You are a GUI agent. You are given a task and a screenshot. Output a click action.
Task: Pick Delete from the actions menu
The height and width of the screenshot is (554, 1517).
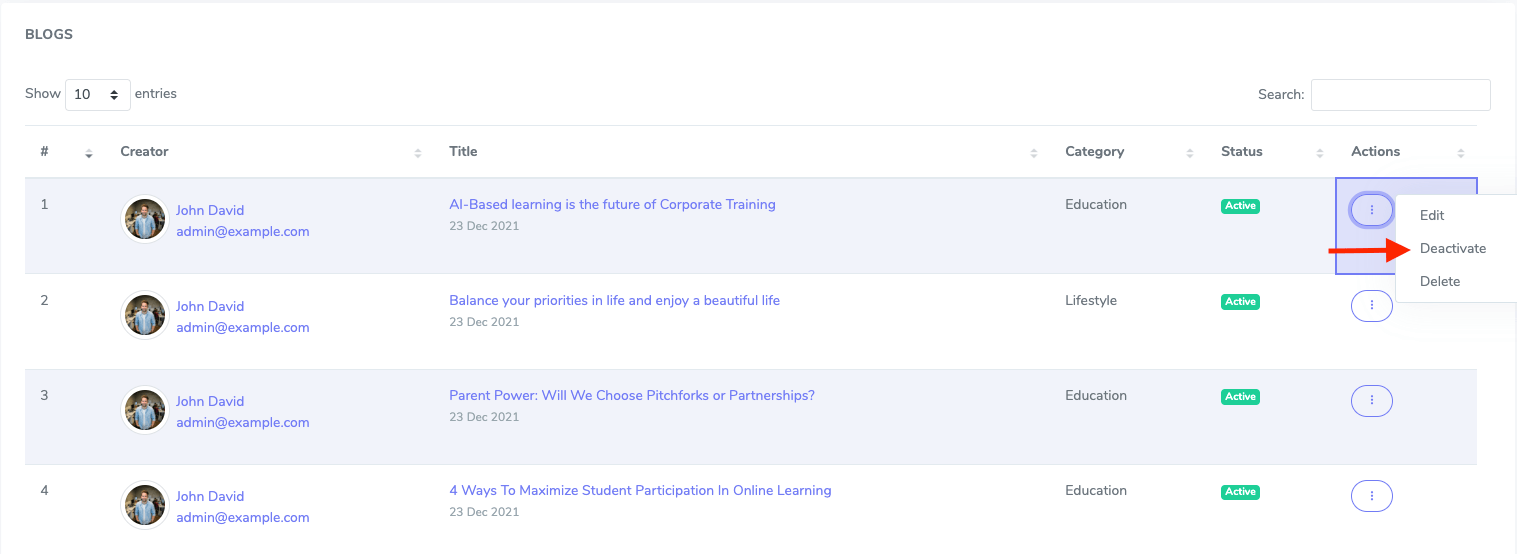[x=1440, y=281]
